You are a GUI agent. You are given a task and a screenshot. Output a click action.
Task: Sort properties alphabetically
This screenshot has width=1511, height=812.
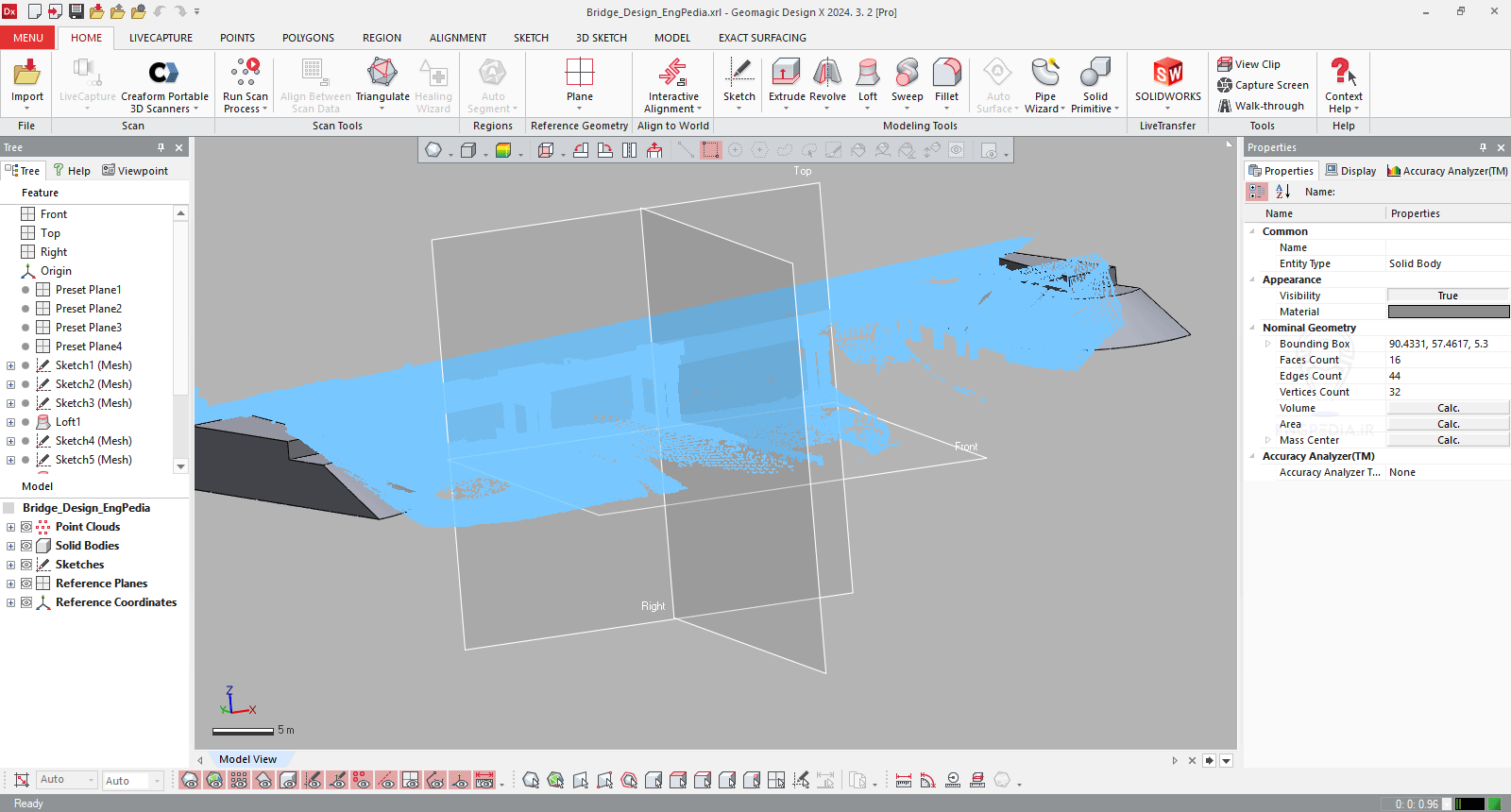pyautogui.click(x=1282, y=192)
